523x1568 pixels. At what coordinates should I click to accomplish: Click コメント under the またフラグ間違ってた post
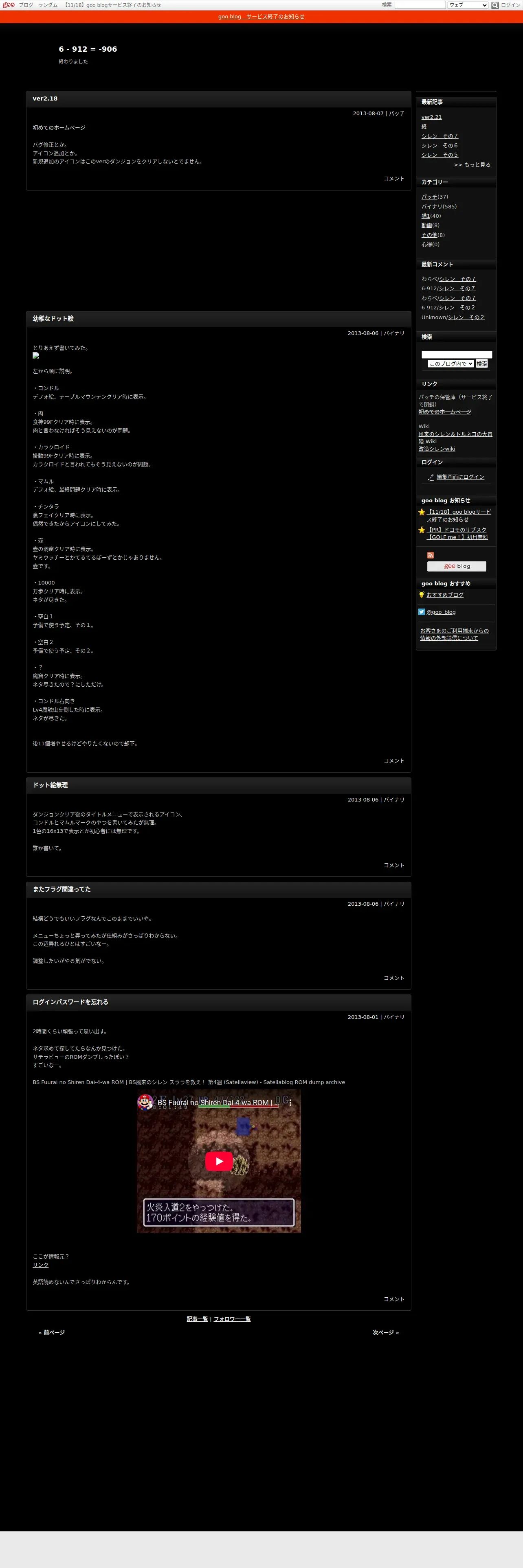click(x=394, y=978)
